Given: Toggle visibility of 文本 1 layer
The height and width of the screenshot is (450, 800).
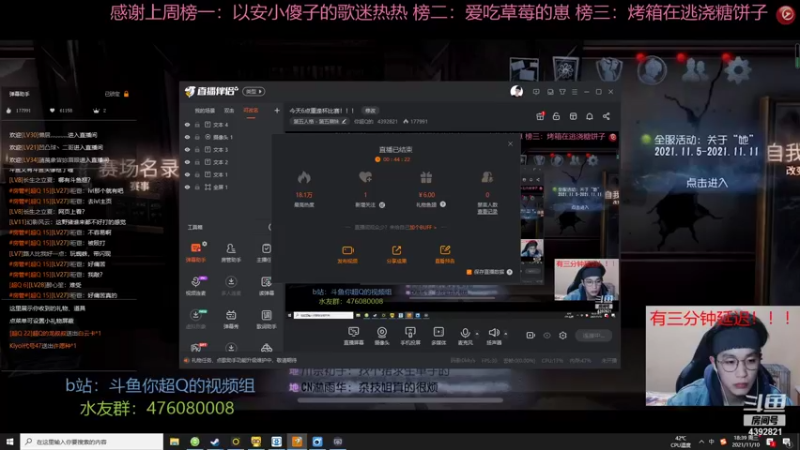Looking at the screenshot, I should click(187, 174).
